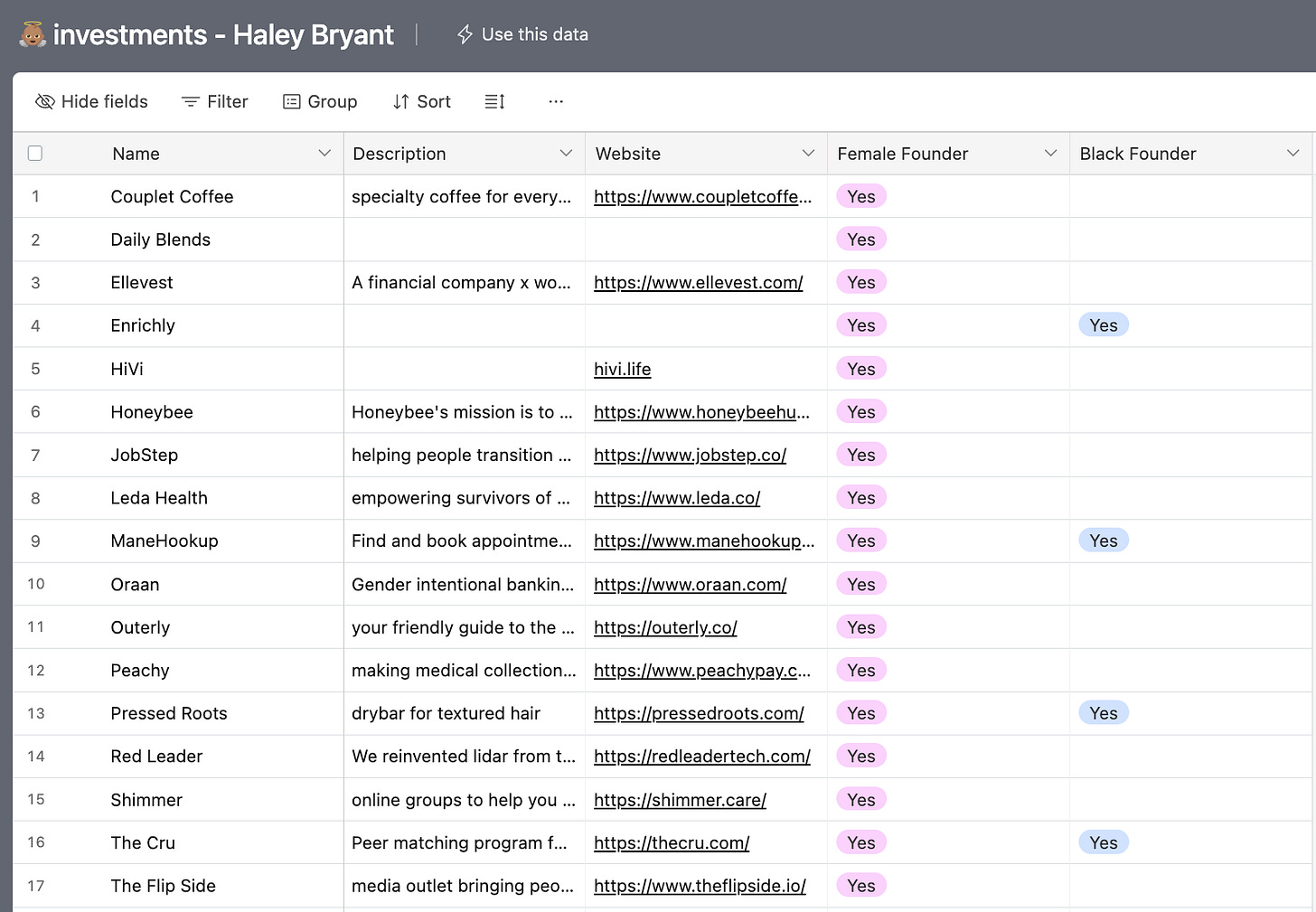This screenshot has width=1316, height=912.
Task: Open the three-dot more options menu
Action: point(556,101)
